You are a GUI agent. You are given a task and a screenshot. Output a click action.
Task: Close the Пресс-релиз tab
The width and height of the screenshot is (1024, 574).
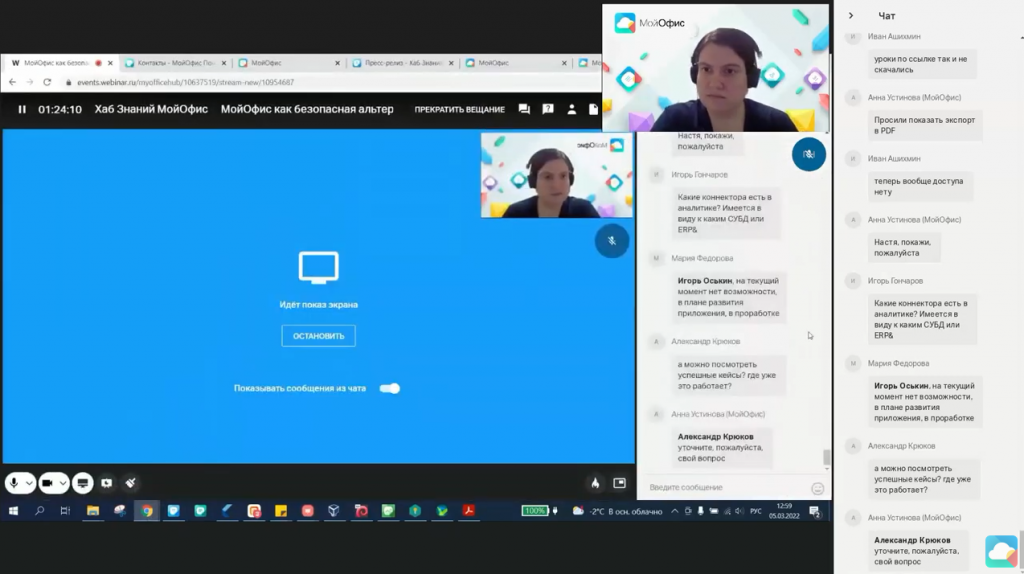(451, 63)
